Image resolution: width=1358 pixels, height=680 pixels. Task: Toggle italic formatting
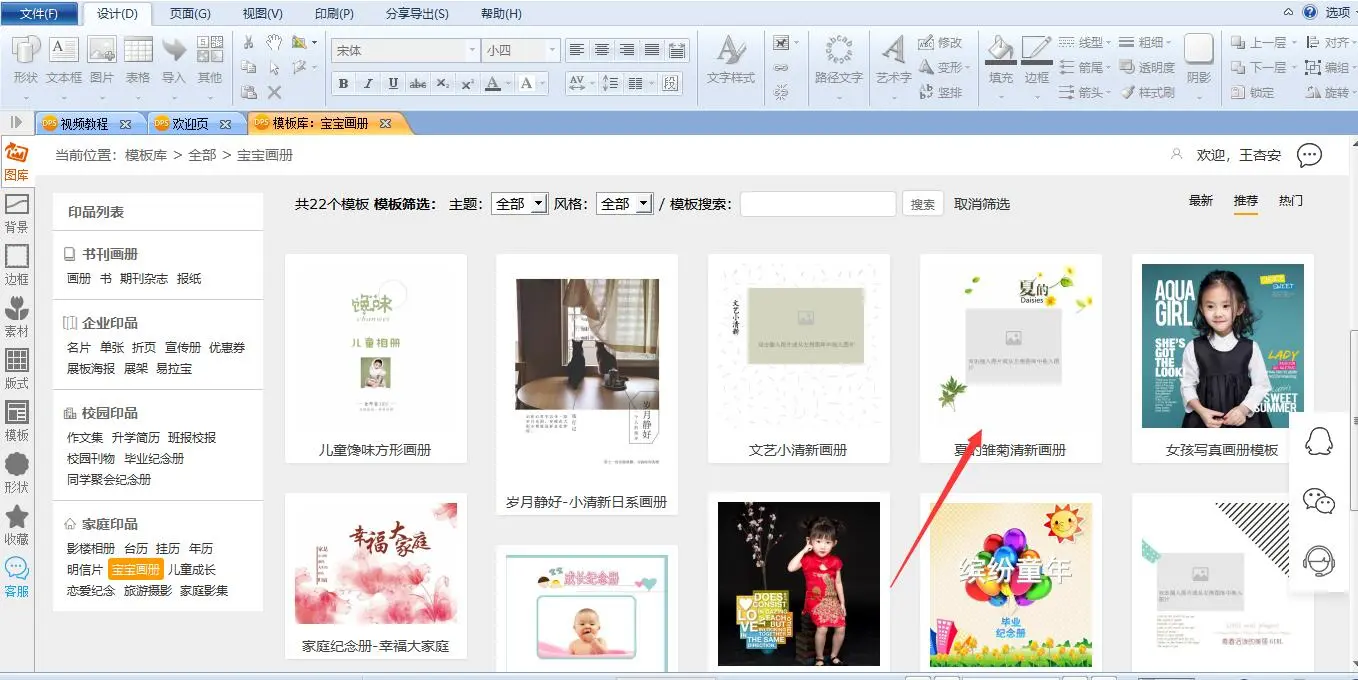point(368,84)
